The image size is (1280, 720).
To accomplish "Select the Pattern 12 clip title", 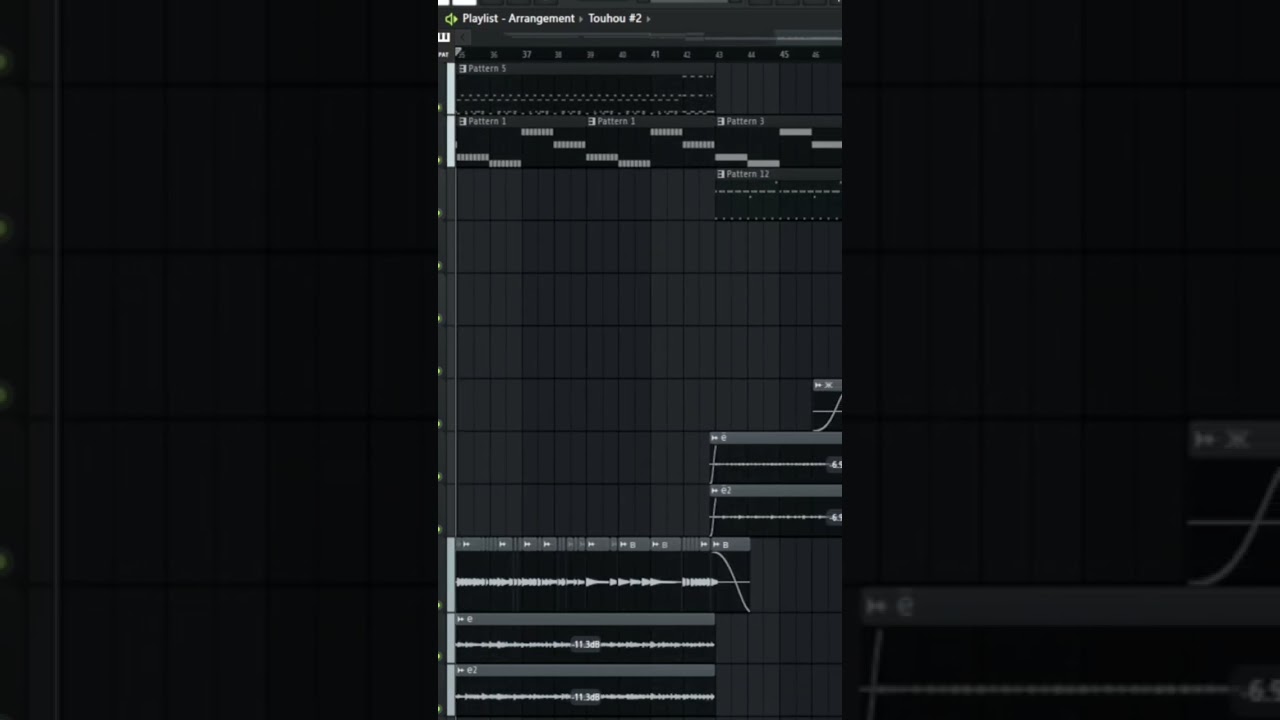I will (748, 174).
